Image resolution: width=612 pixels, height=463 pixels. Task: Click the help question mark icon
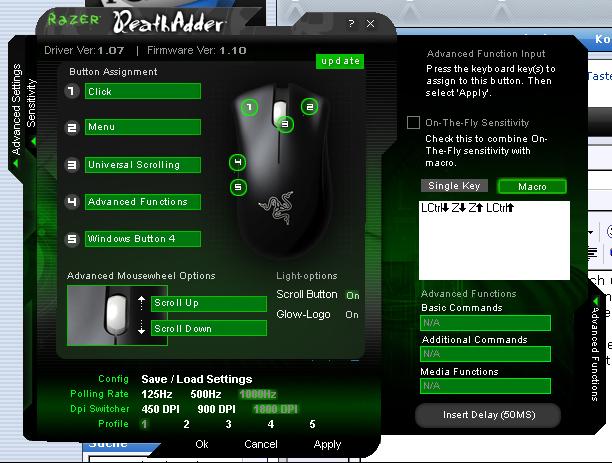coord(351,24)
